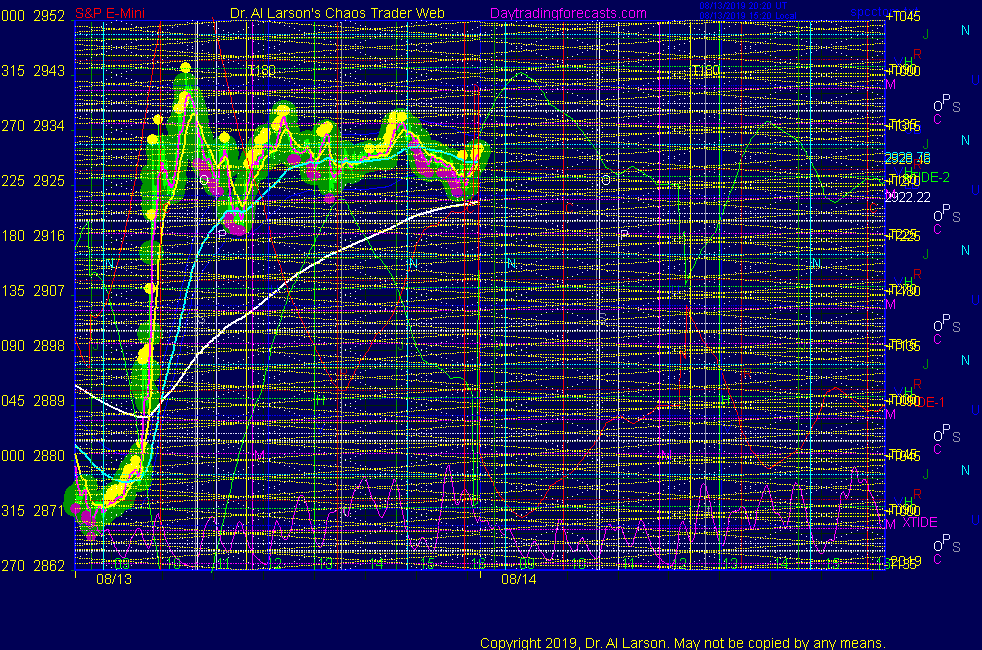Click the copyright notice at the bottom
The height and width of the screenshot is (650, 982).
click(682, 642)
